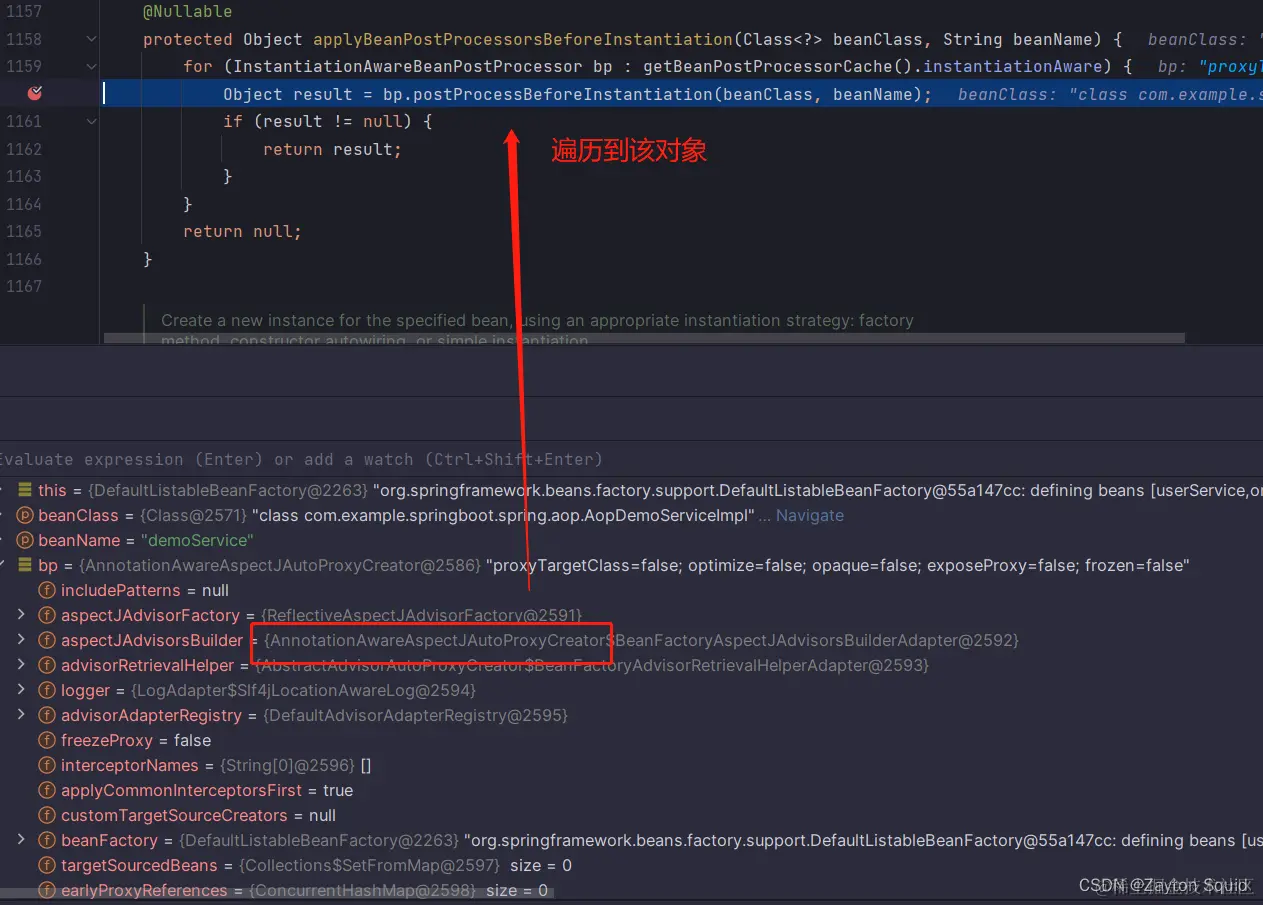Click the variables panel horizontal scrollbar
This screenshot has height=905, width=1263.
(x=277, y=892)
